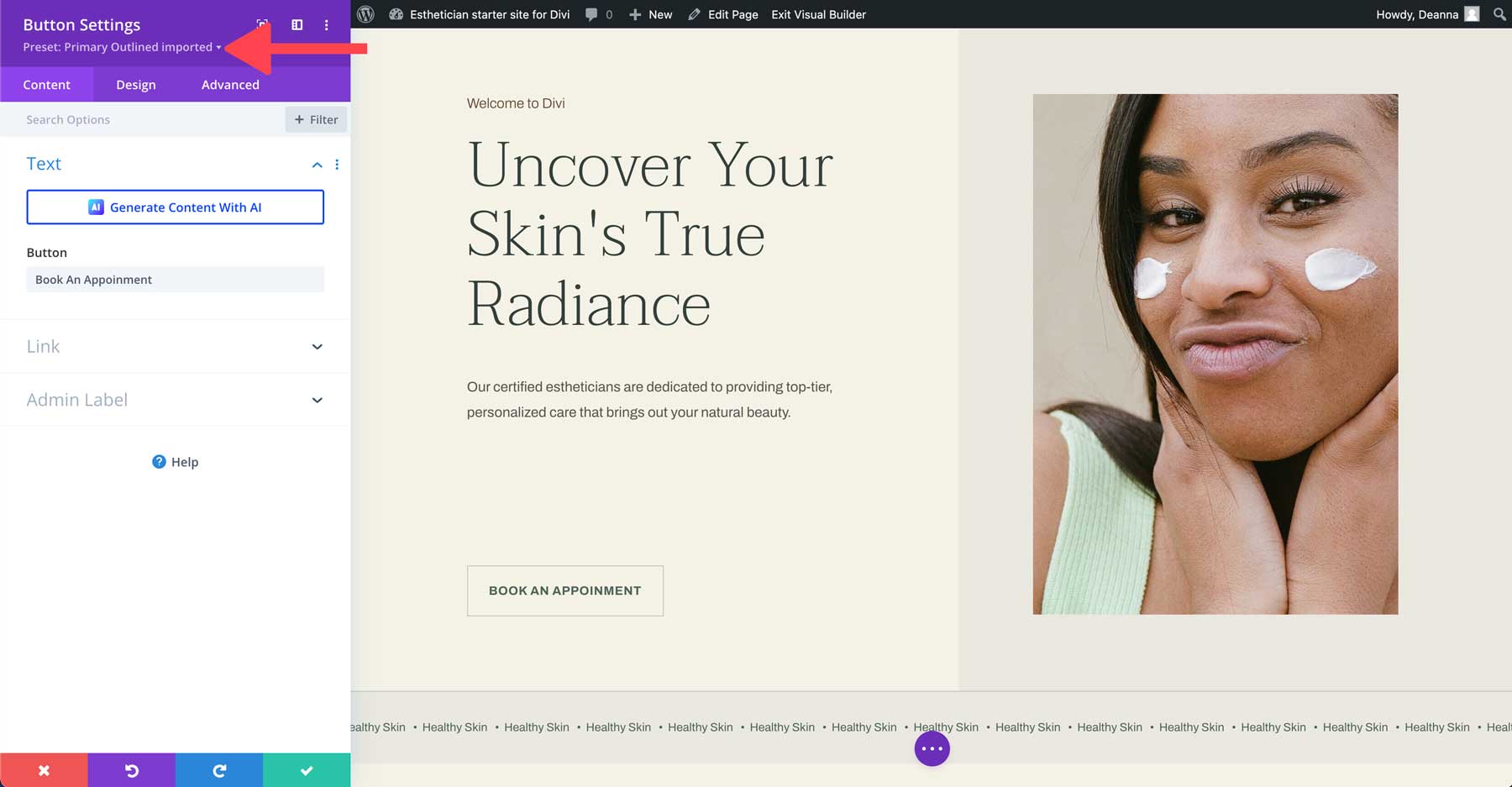Switch to the Advanced tab
This screenshot has width=1512, height=787.
229,84
